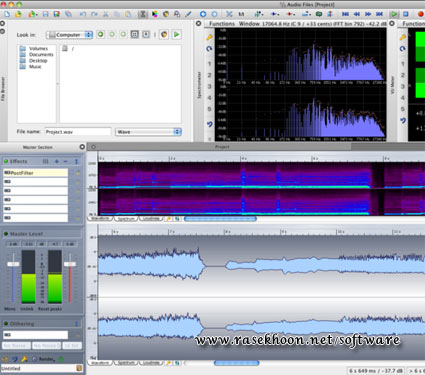This screenshot has height=375, width=425.
Task: Click the Undo arrow in main toolbar
Action: point(83,14)
